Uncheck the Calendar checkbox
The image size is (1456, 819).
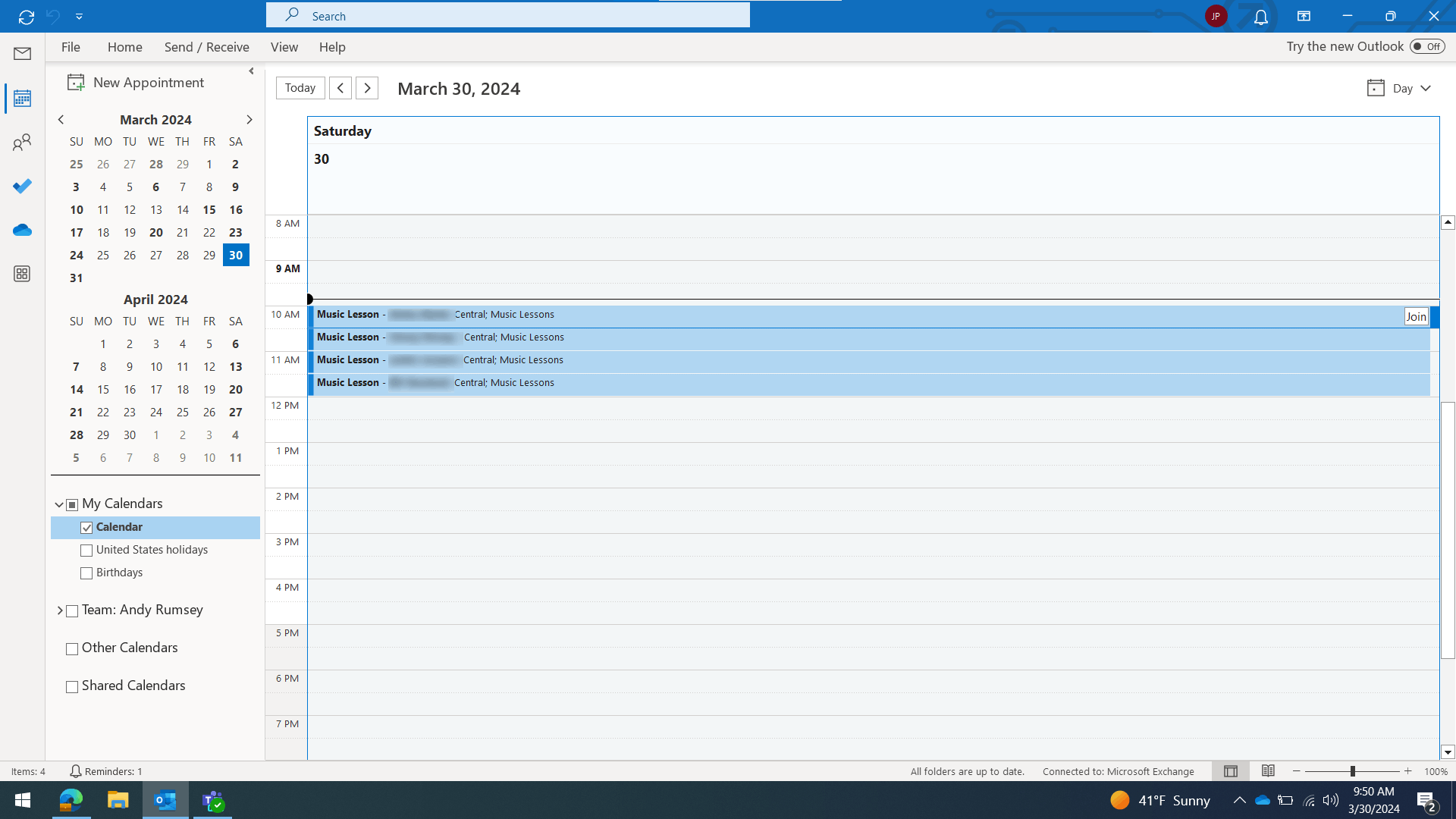[x=86, y=528]
